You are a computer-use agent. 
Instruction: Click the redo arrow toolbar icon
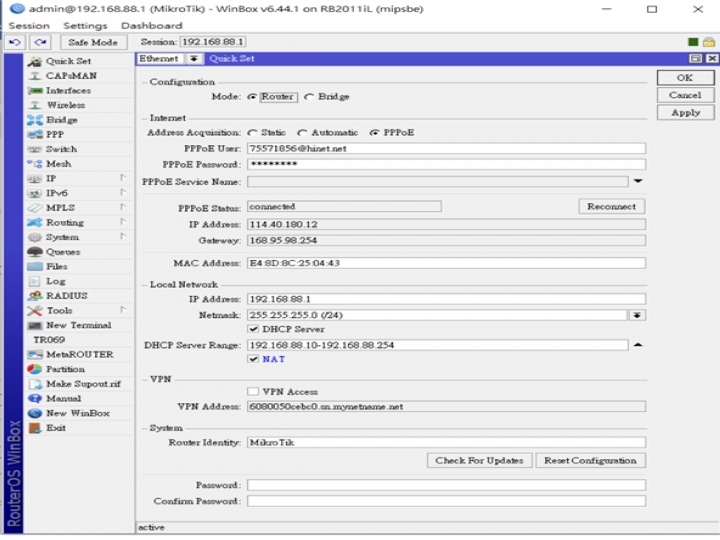point(40,42)
